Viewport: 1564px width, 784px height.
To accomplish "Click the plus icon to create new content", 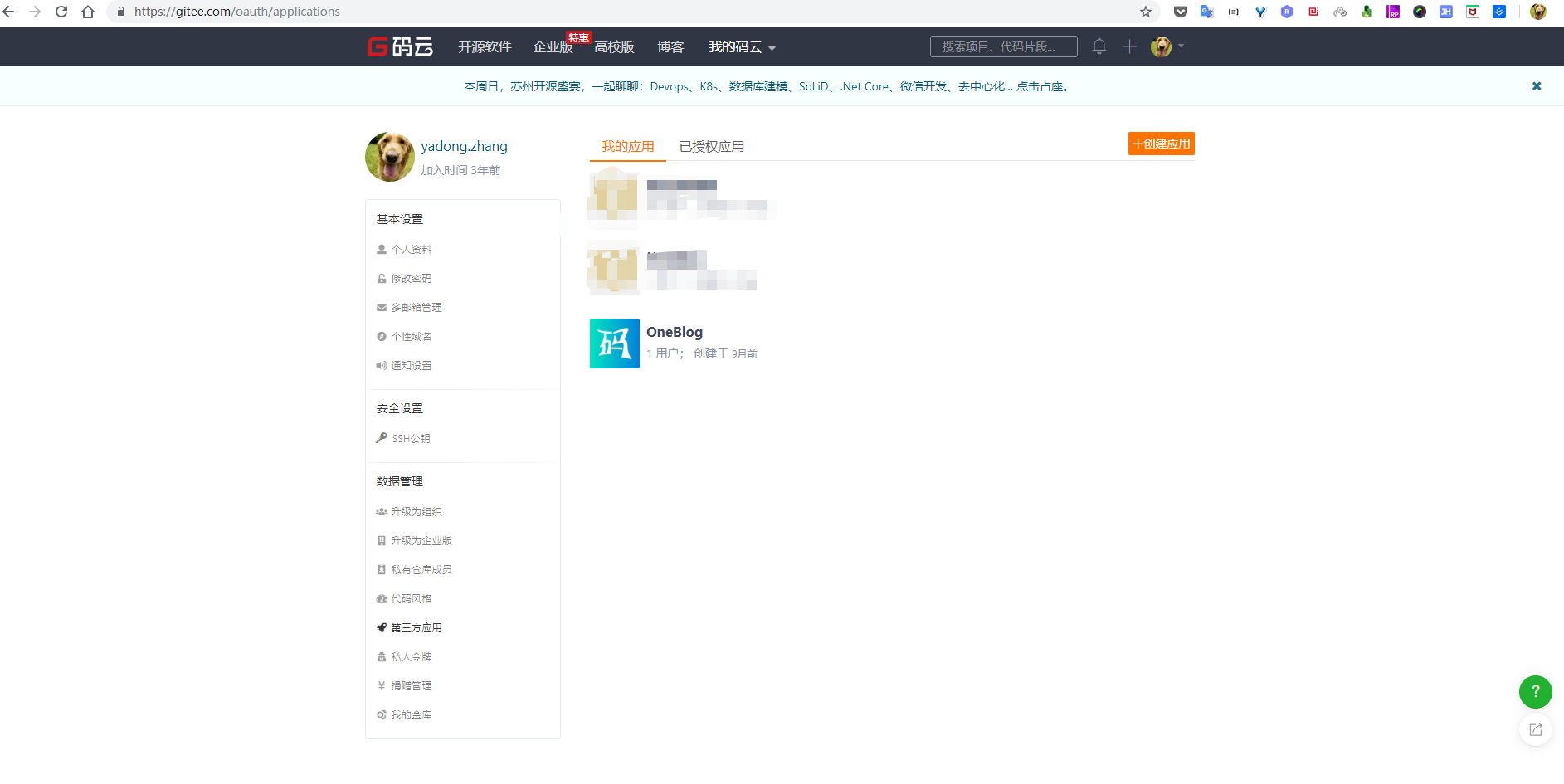I will click(x=1129, y=46).
